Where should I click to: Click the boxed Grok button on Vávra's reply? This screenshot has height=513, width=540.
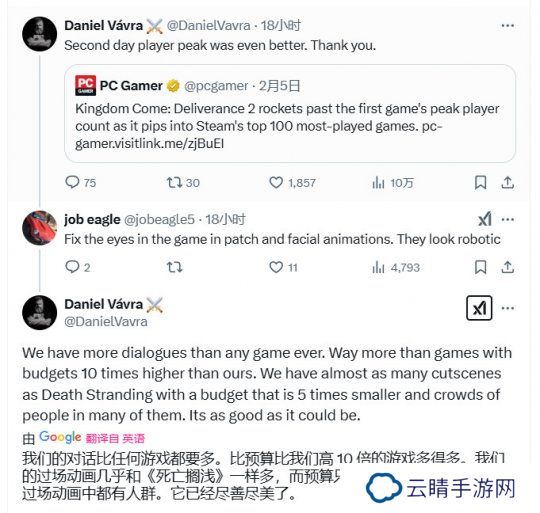pos(479,308)
